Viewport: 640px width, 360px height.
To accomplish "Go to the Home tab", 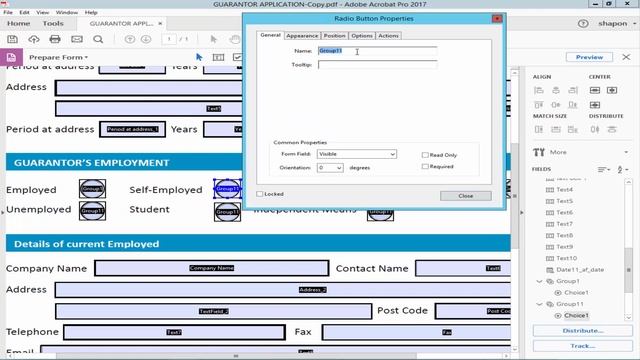I will [x=18, y=24].
